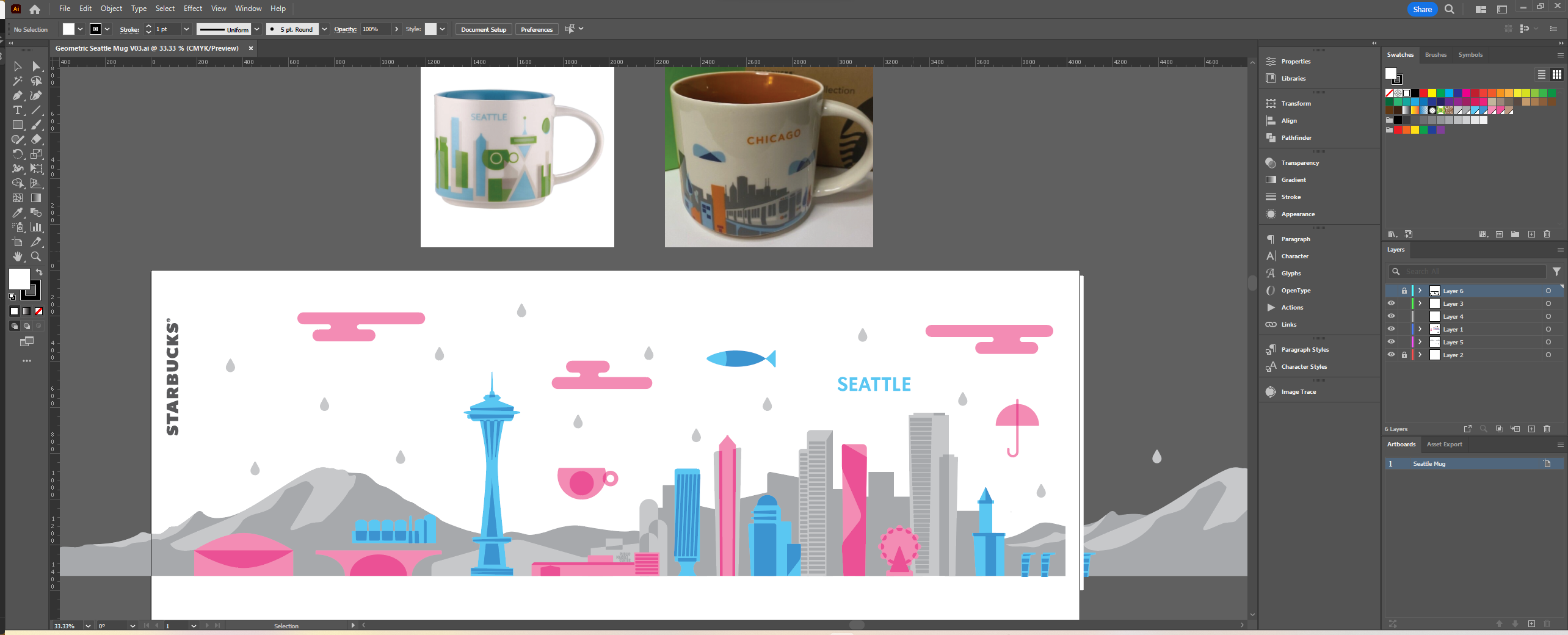Viewport: 1568px width, 635px height.
Task: Hide Layer 3 visibility
Action: 1391,303
